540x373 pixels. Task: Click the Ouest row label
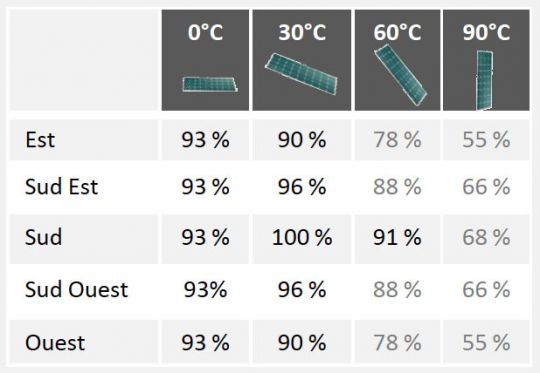coord(55,342)
